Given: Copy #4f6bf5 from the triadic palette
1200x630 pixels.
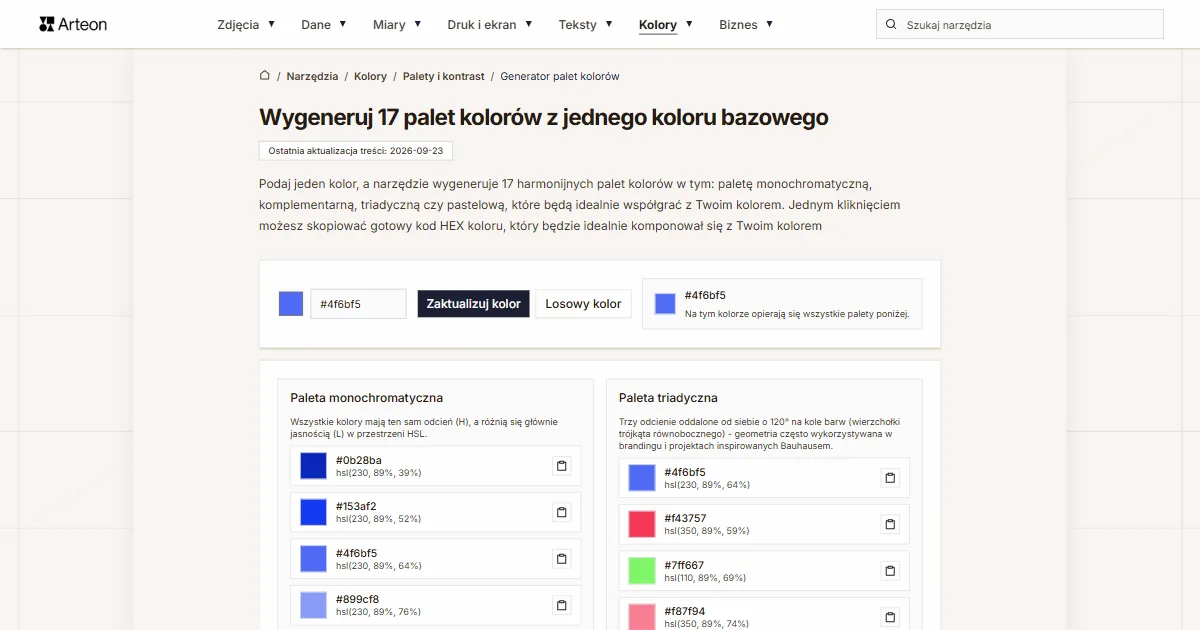Looking at the screenshot, I should tap(890, 478).
